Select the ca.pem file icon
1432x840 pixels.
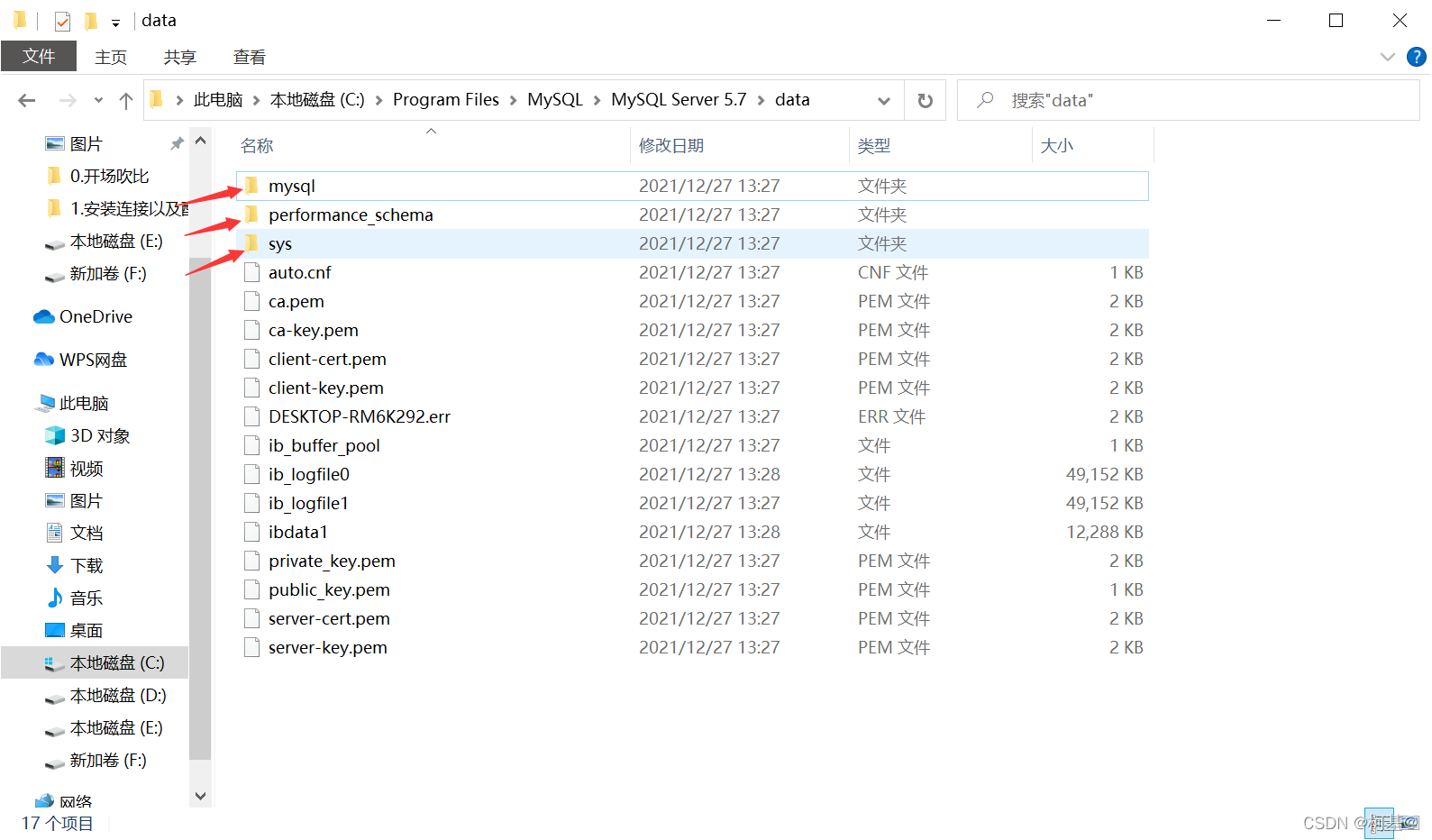coord(251,301)
